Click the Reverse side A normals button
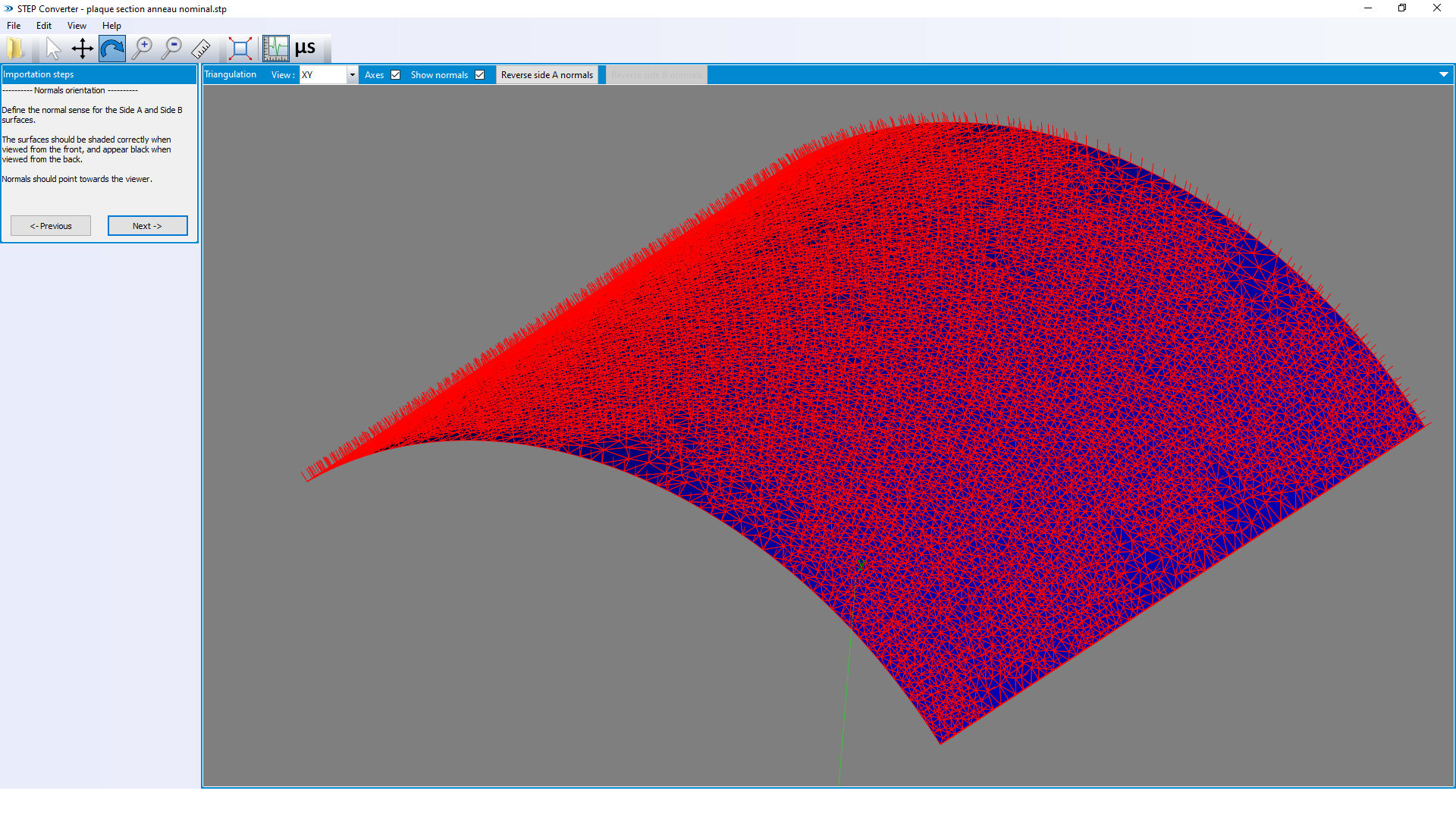 (x=547, y=74)
